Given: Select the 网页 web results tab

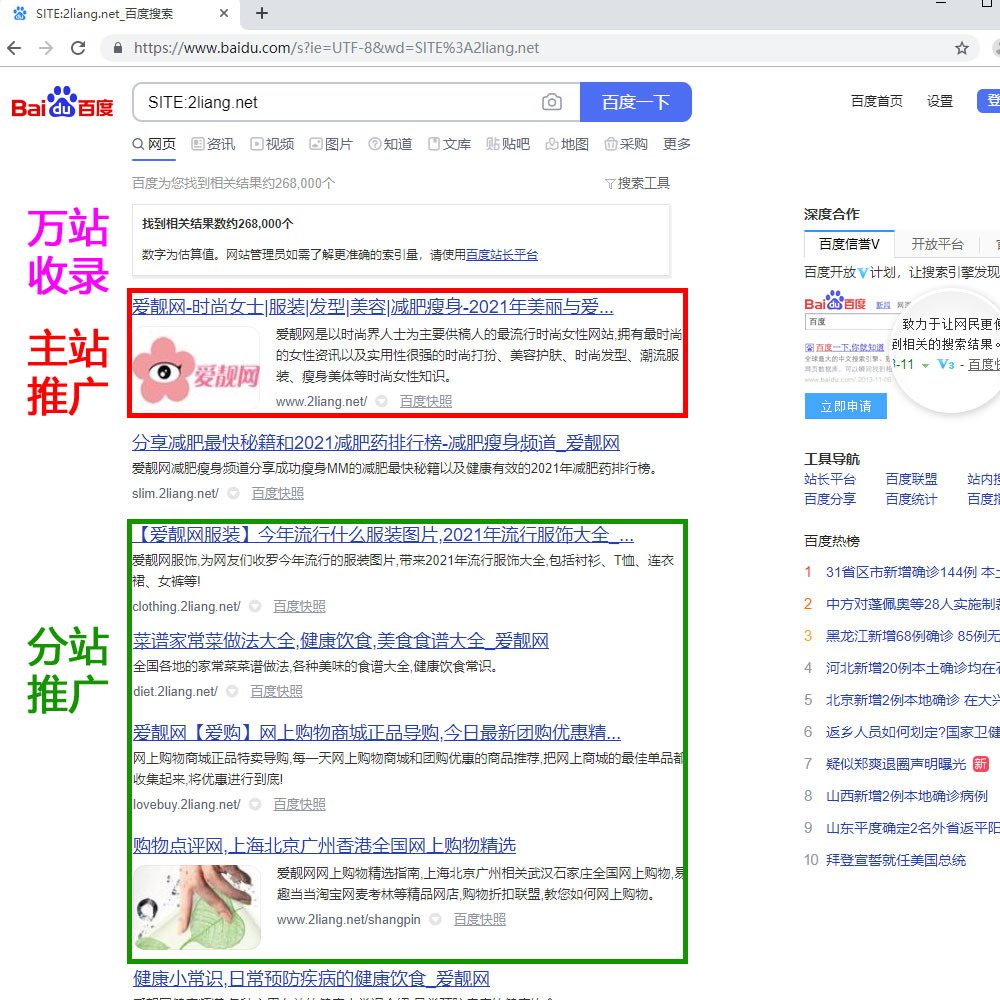Looking at the screenshot, I should [154, 144].
